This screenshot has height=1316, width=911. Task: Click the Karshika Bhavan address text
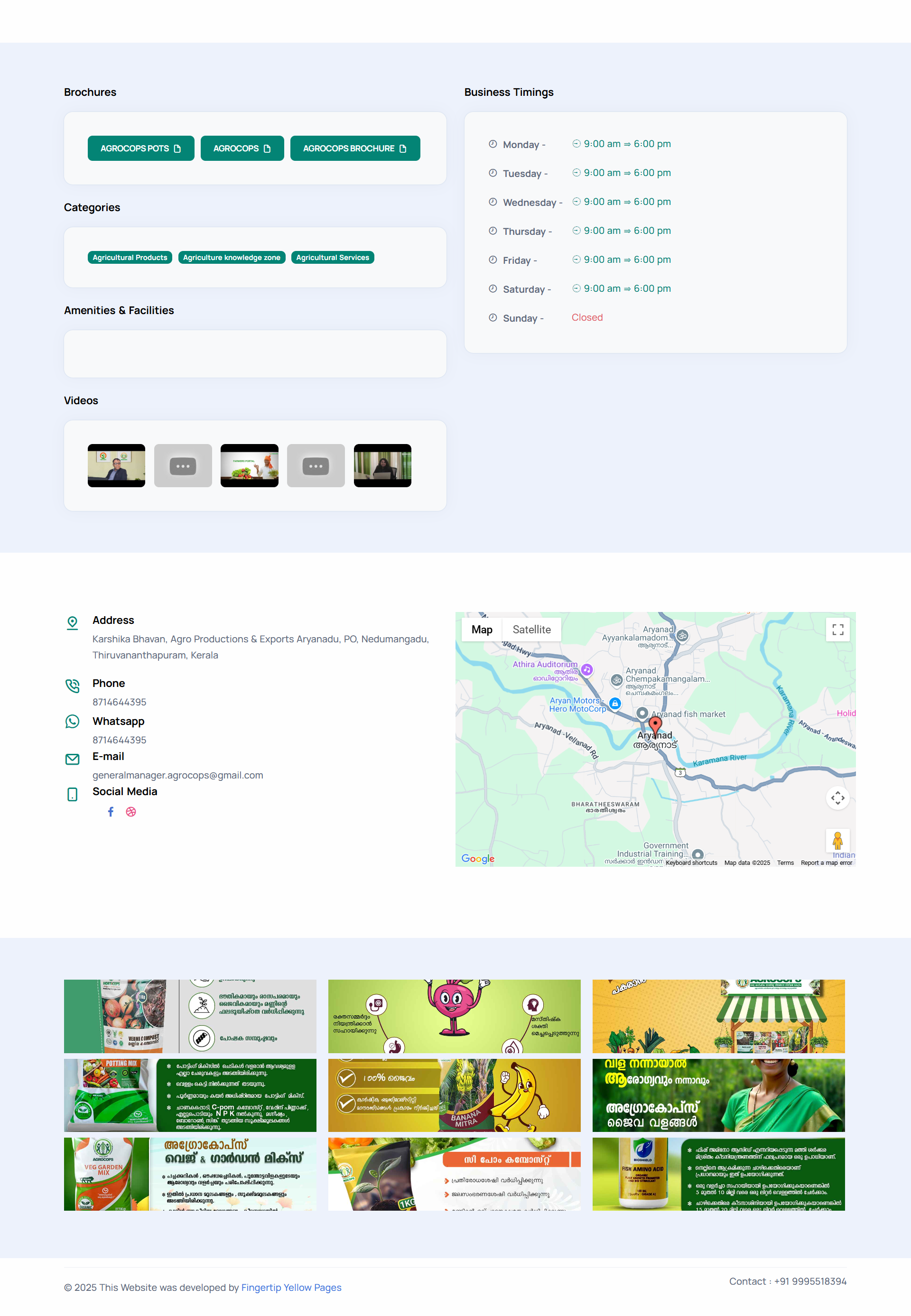[261, 647]
